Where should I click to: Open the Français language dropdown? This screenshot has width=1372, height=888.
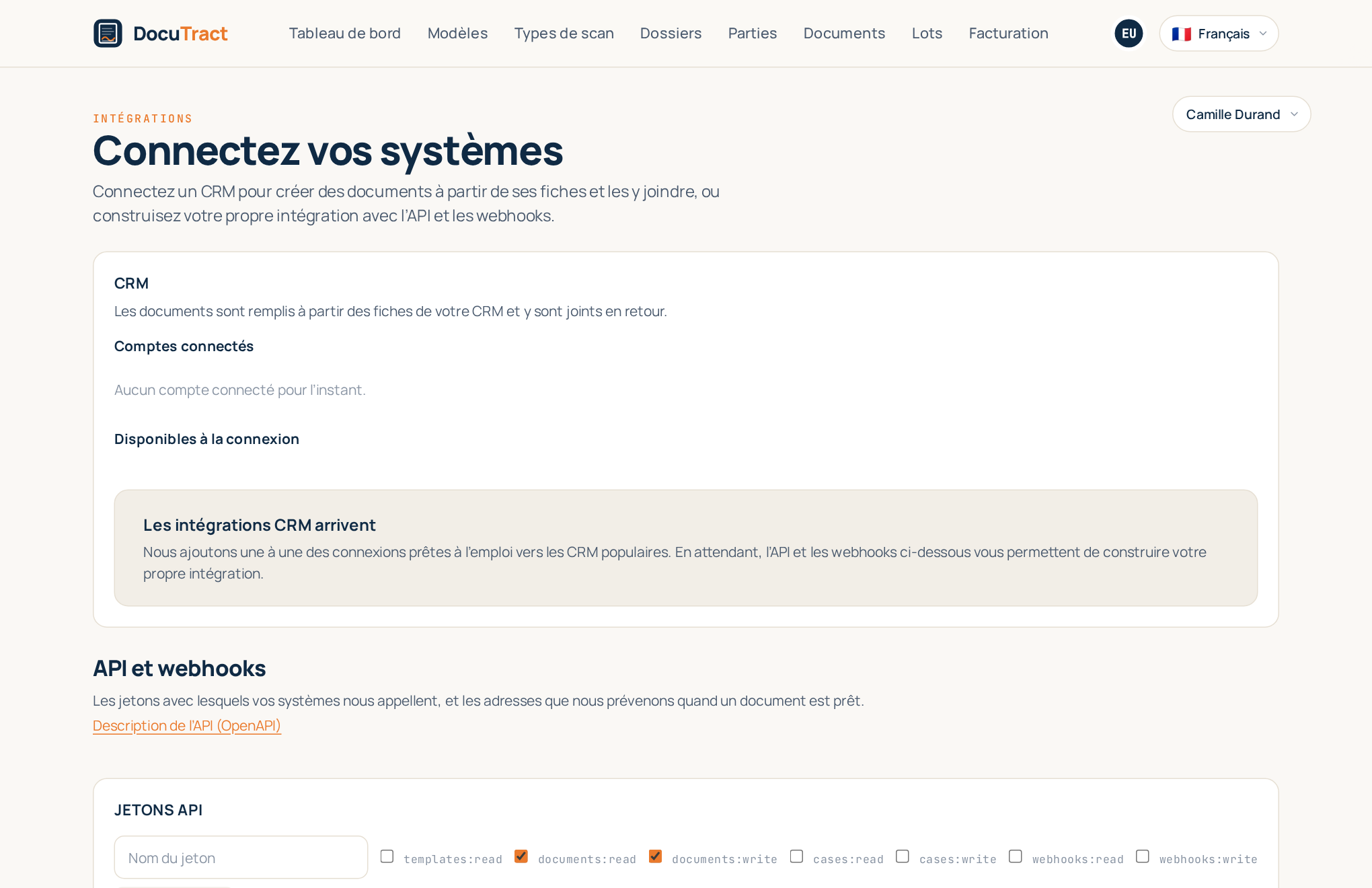tap(1219, 33)
